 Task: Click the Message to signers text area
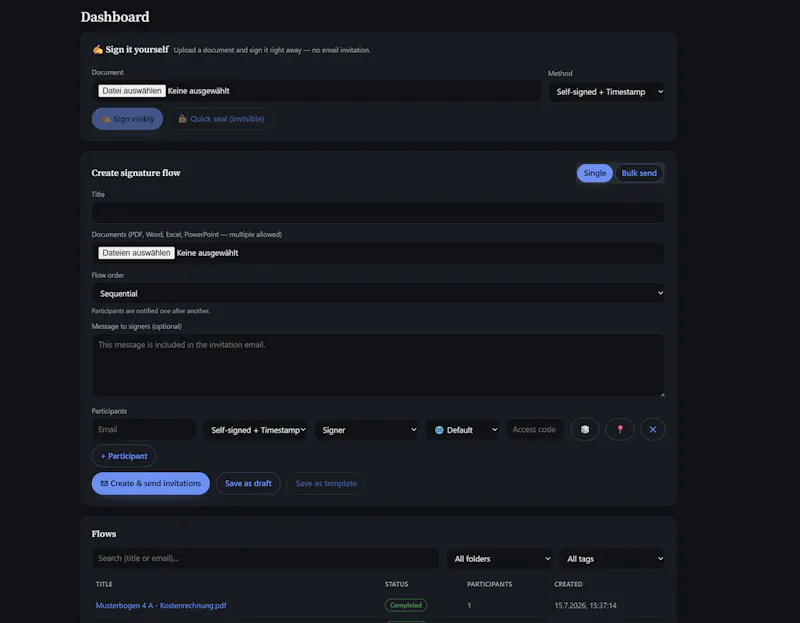[x=378, y=365]
